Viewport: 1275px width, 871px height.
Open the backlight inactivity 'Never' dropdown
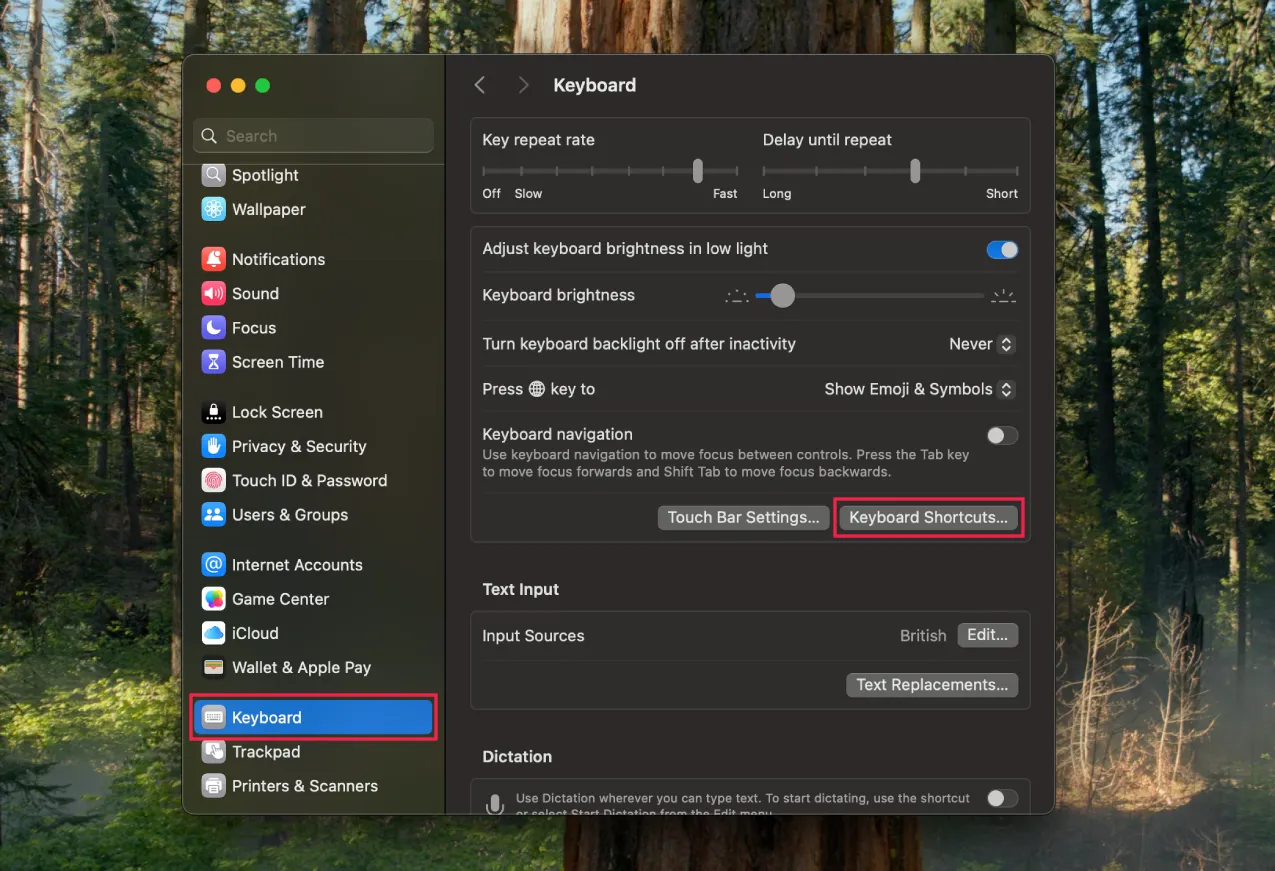point(982,344)
